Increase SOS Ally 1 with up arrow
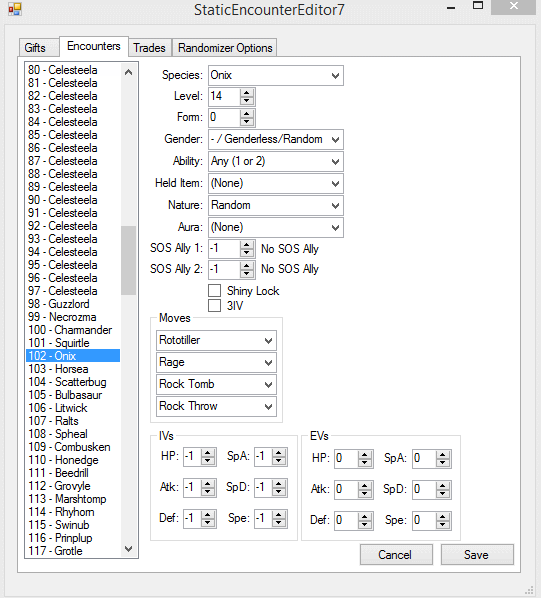Screen dimensions: 541x598 click(x=247, y=245)
